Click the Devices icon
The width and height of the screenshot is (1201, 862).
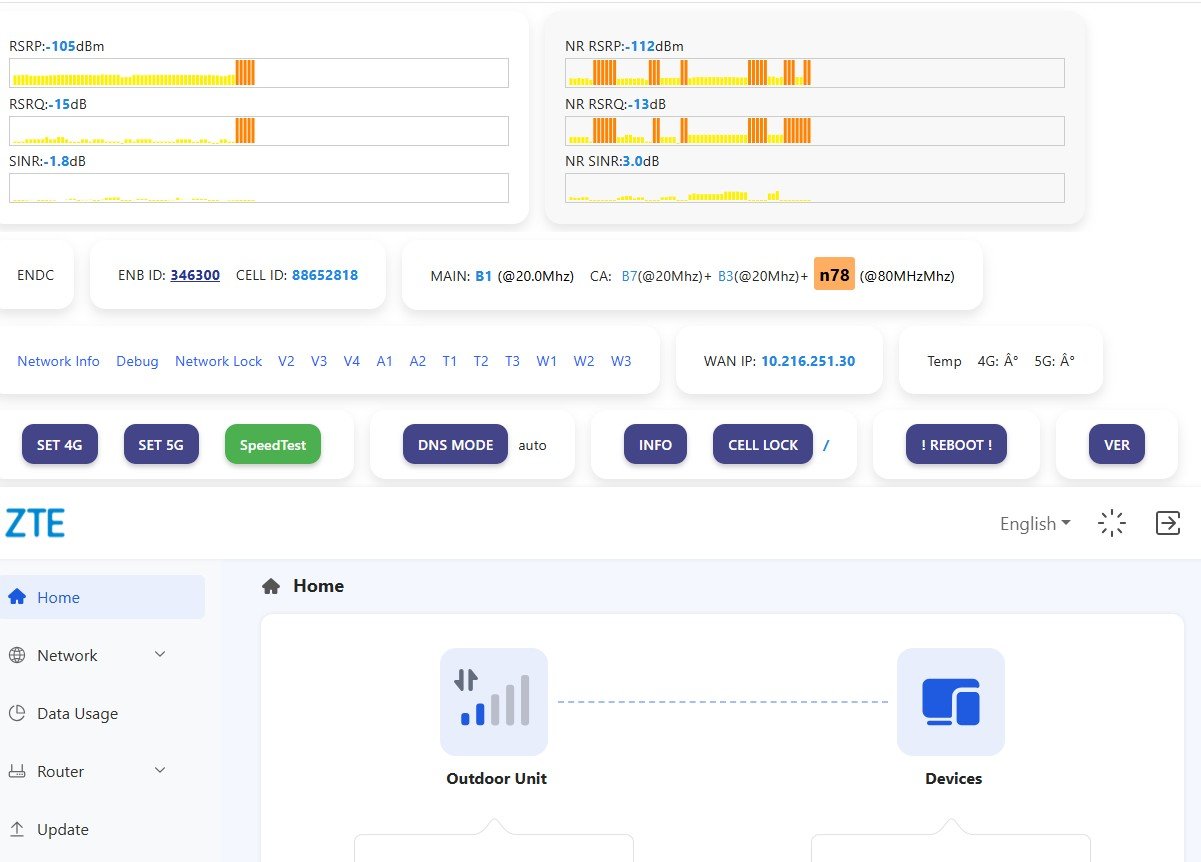tap(950, 701)
